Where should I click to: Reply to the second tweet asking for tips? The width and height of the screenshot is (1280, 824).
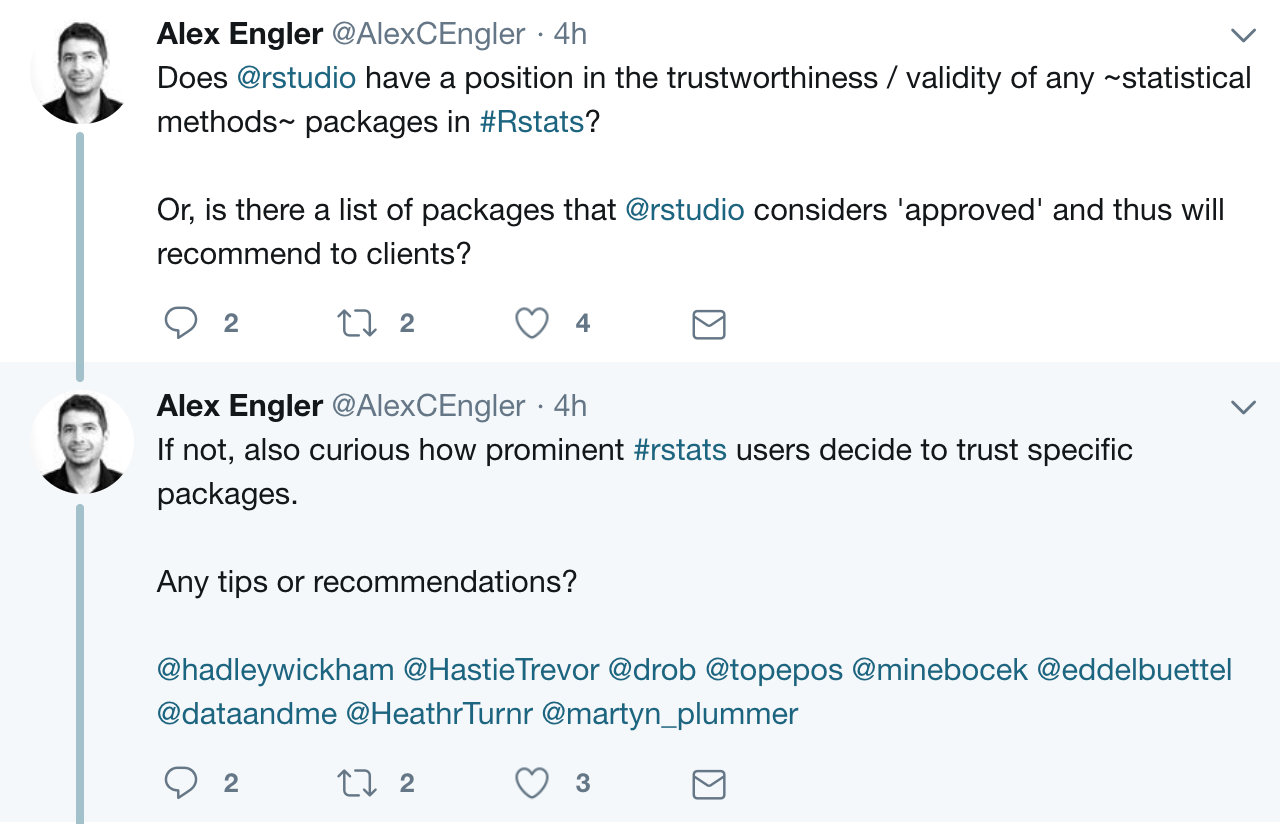[181, 783]
